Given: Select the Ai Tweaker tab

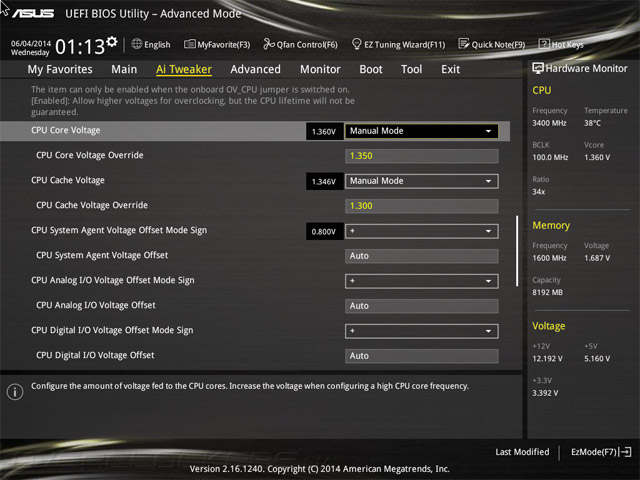Looking at the screenshot, I should [184, 69].
